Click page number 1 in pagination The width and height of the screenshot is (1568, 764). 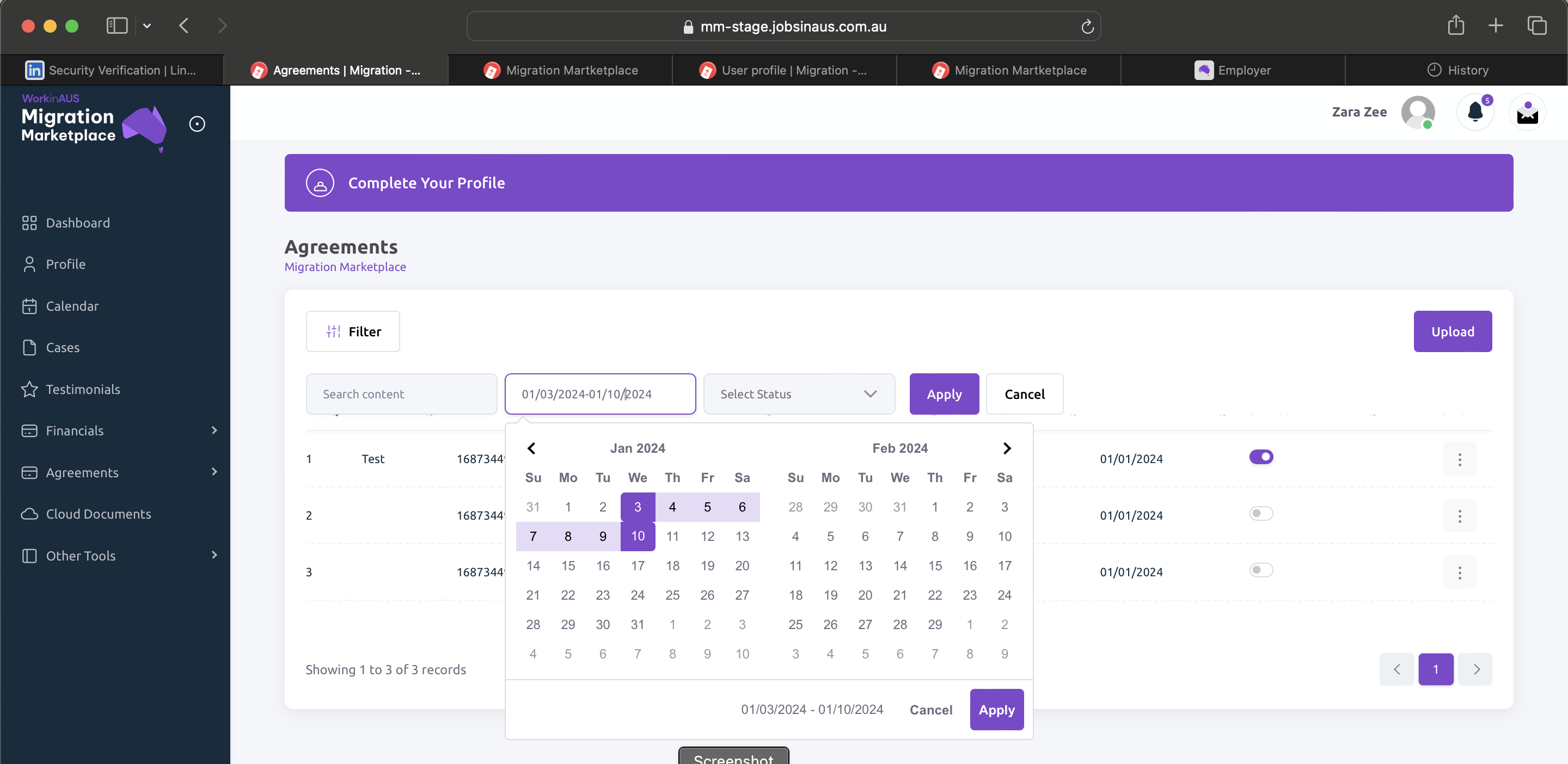(1435, 669)
